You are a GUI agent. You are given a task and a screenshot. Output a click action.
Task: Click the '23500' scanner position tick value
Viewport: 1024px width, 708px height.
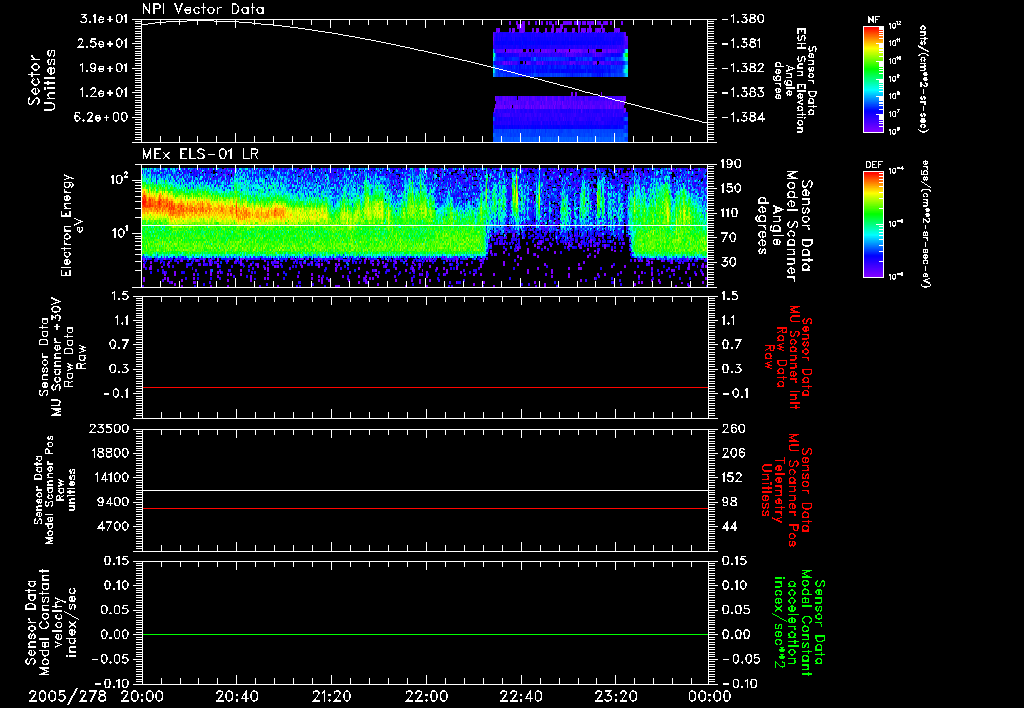click(x=109, y=428)
